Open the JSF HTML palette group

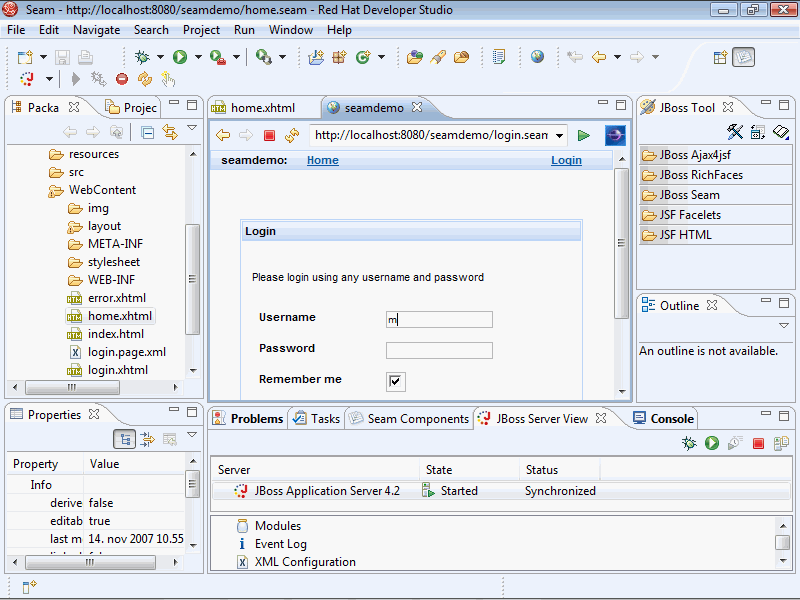[x=715, y=235]
